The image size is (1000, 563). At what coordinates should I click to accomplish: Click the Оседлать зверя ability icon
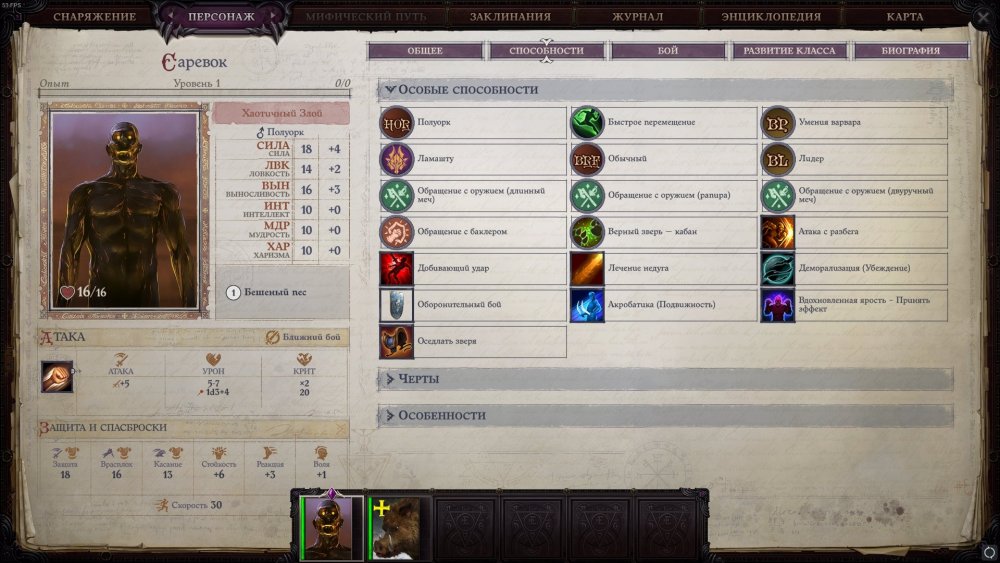pyautogui.click(x=396, y=342)
